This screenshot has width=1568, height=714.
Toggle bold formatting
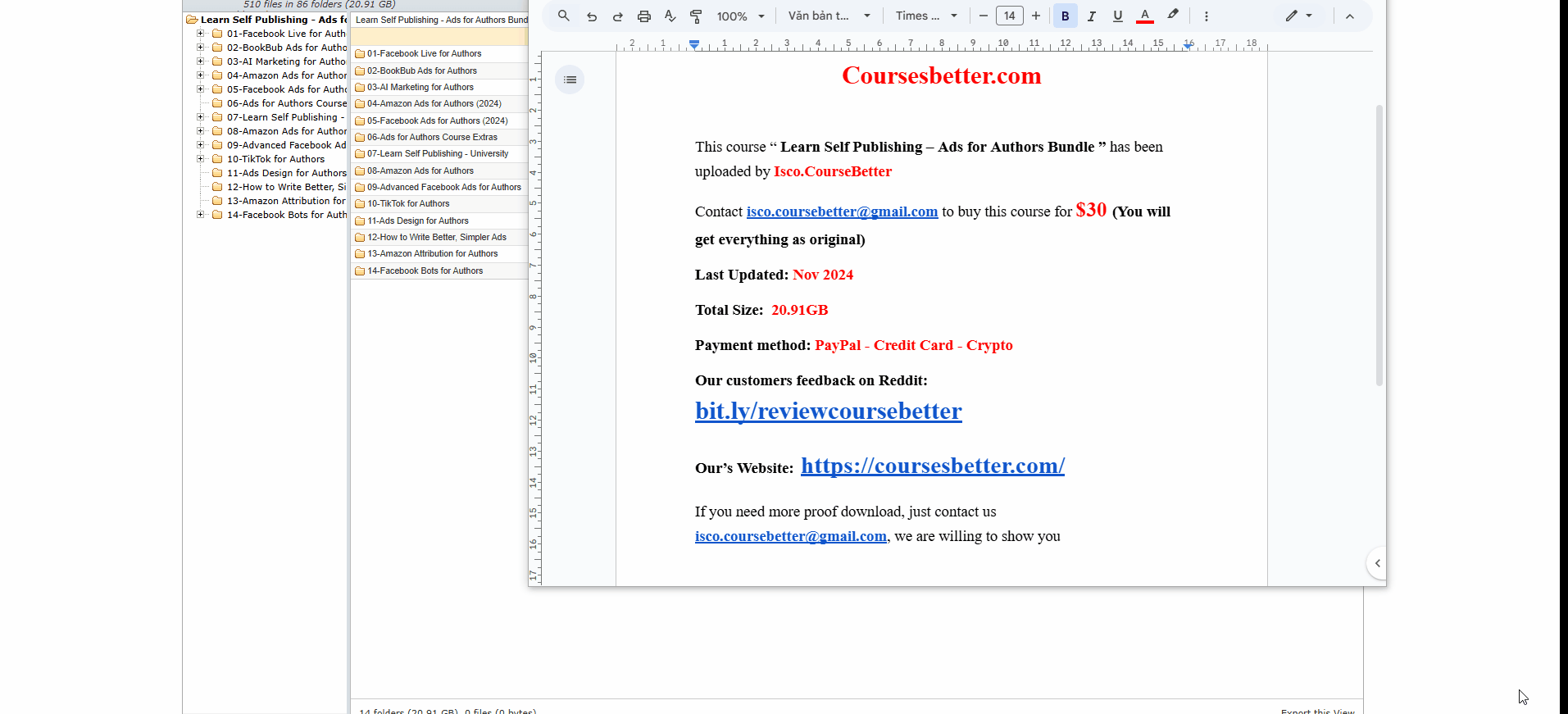point(1065,16)
